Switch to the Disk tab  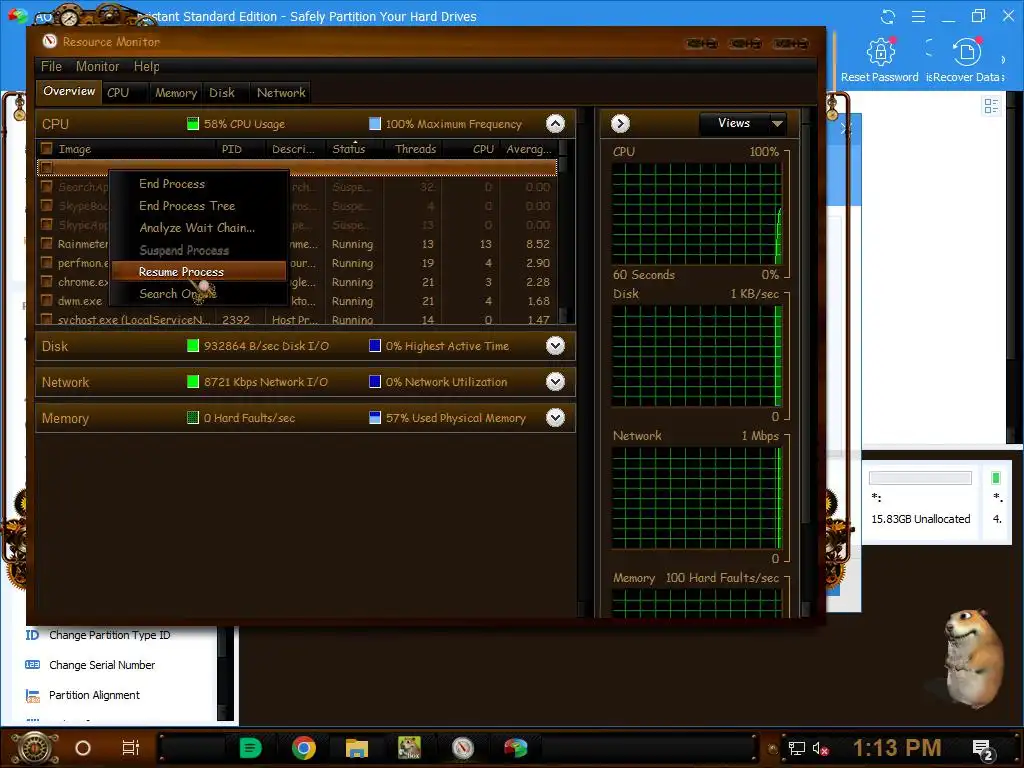click(222, 93)
